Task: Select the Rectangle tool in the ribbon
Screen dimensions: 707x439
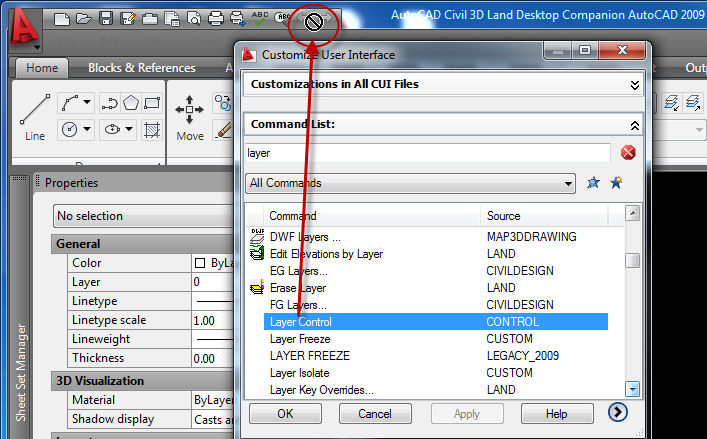Action: (x=152, y=103)
